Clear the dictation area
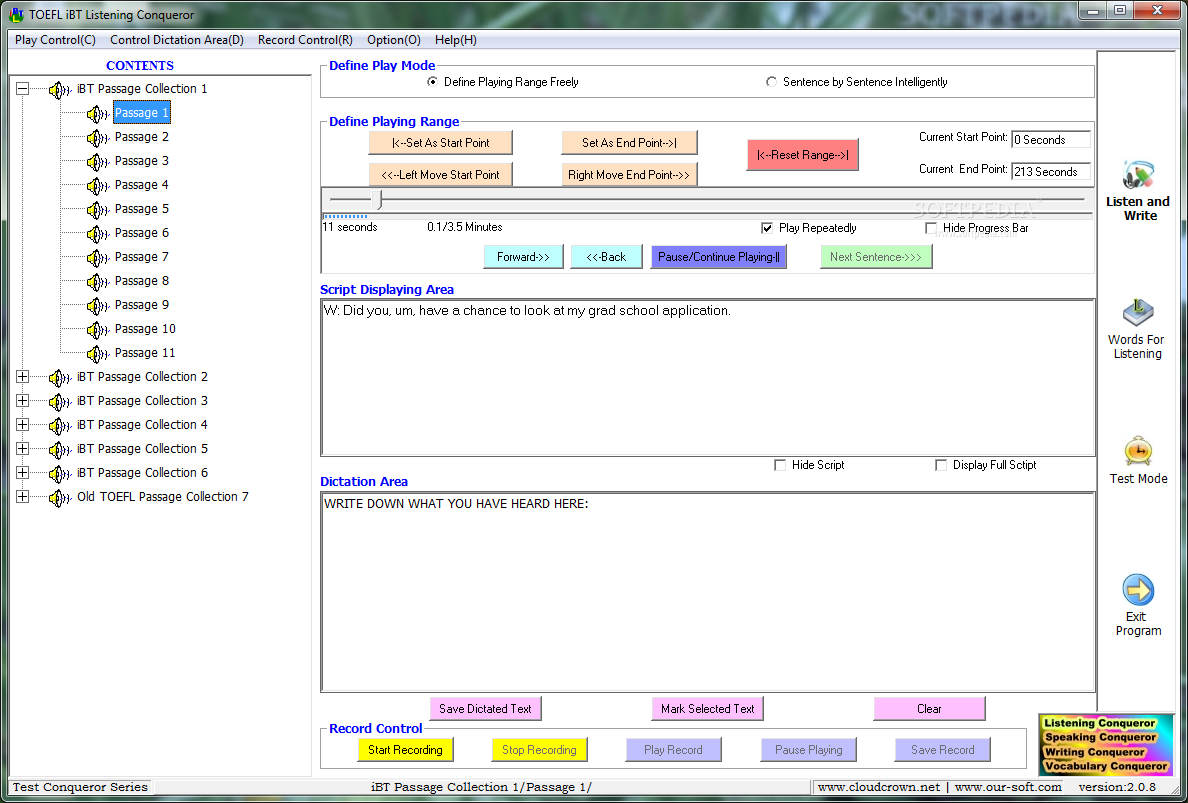This screenshot has height=803, width=1188. pyautogui.click(x=929, y=709)
